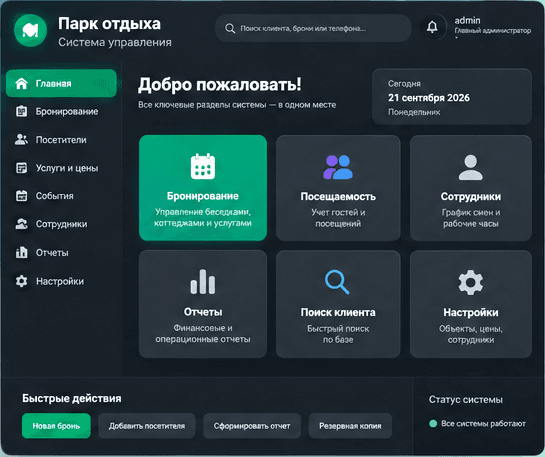545x457 pixels.
Task: Open the Главная menu item
Action: [x=61, y=83]
